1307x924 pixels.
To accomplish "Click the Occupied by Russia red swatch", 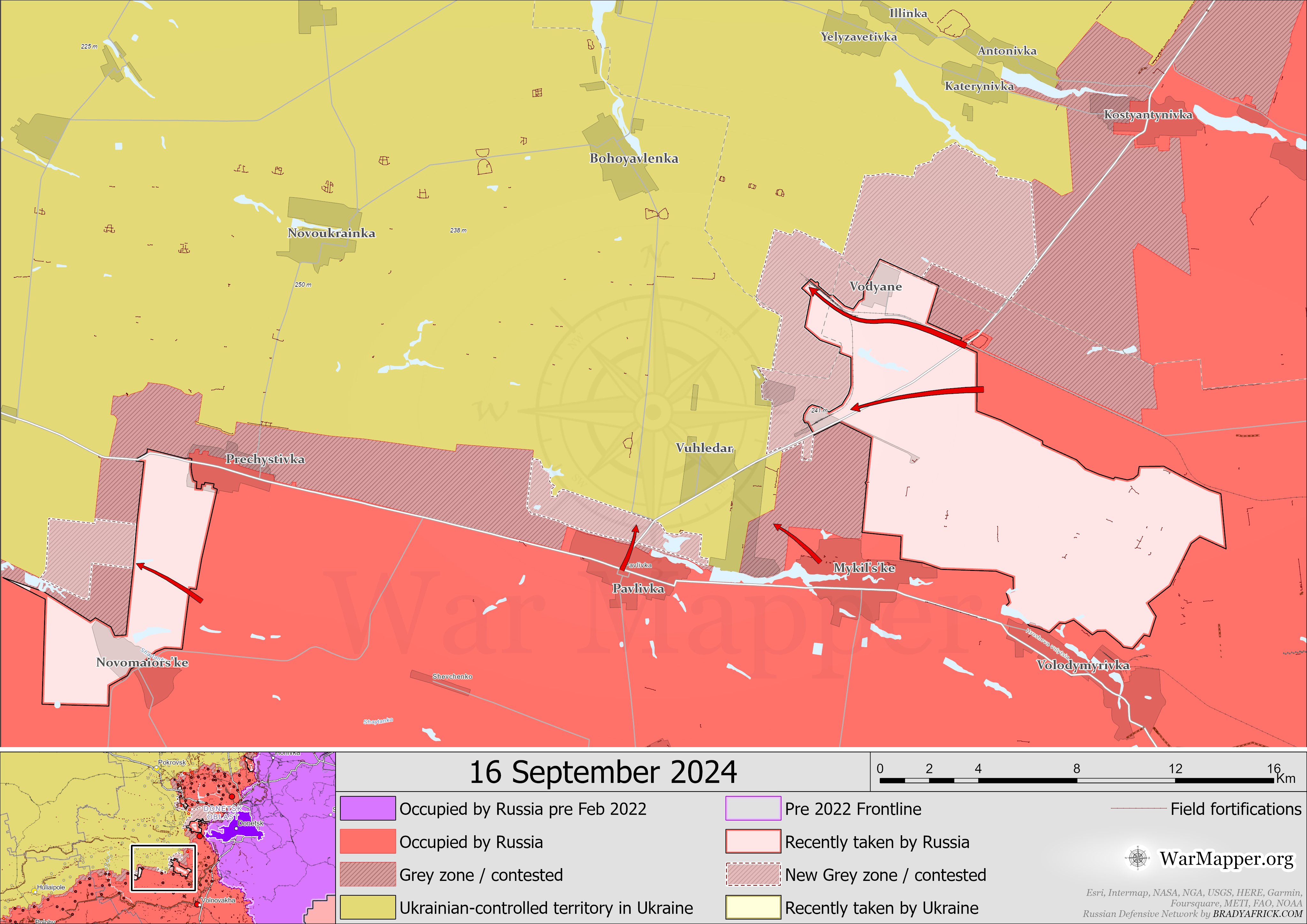I will click(x=368, y=841).
